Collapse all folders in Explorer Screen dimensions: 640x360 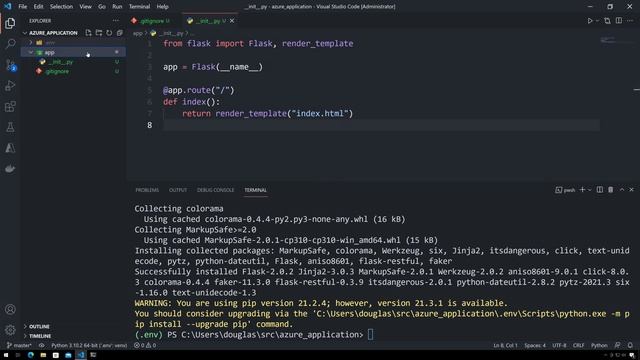[120, 33]
